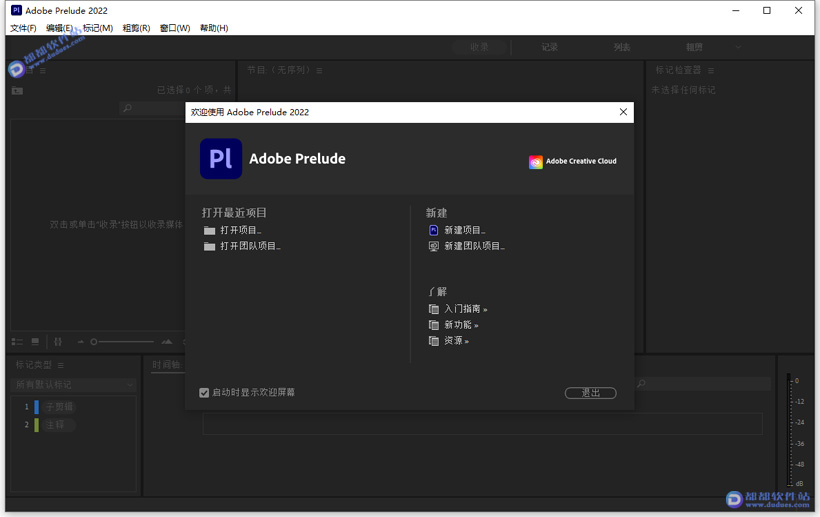Click the timeline search field
This screenshot has width=820, height=517.
(x=702, y=384)
